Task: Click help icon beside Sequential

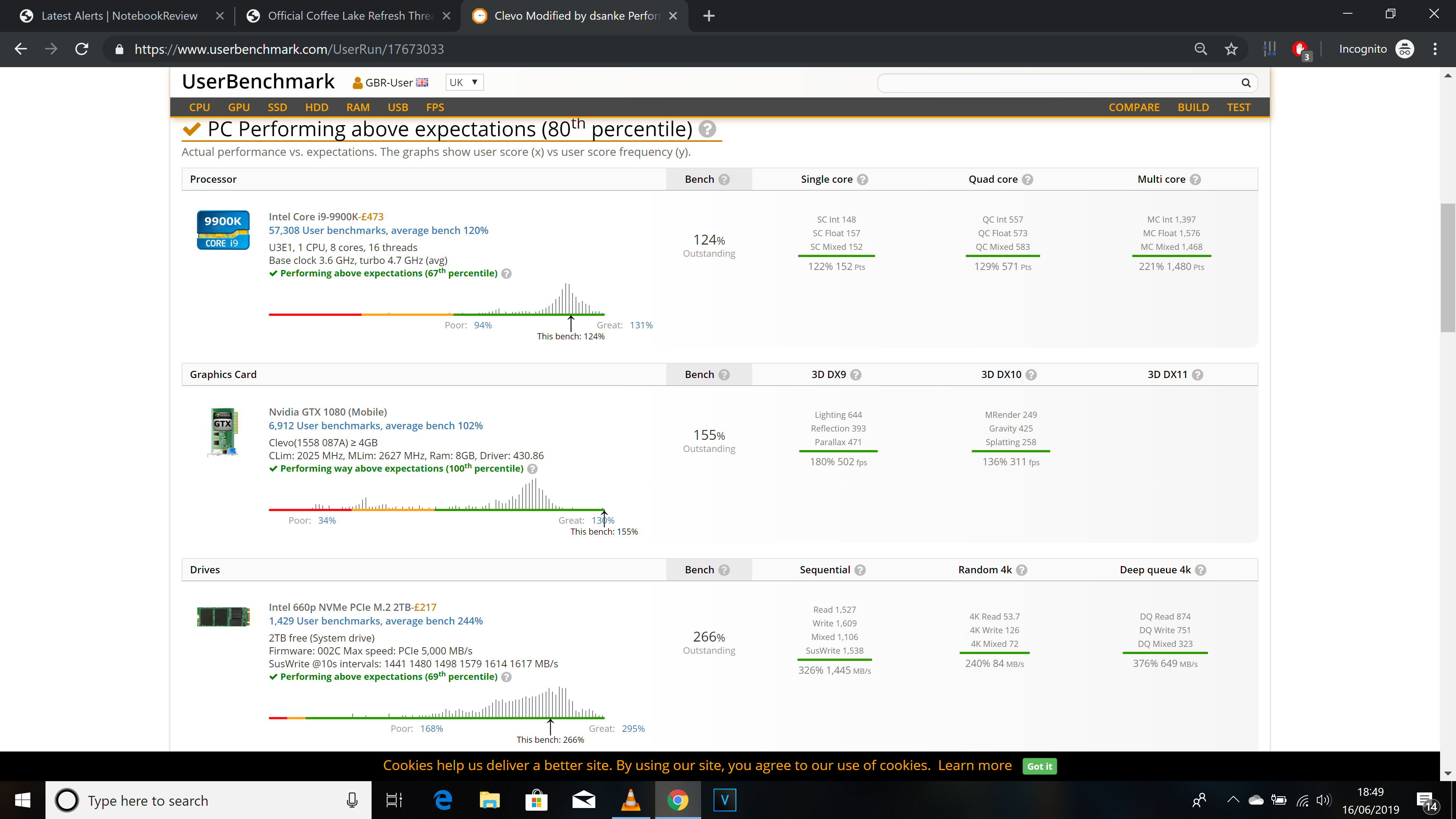Action: [x=860, y=570]
